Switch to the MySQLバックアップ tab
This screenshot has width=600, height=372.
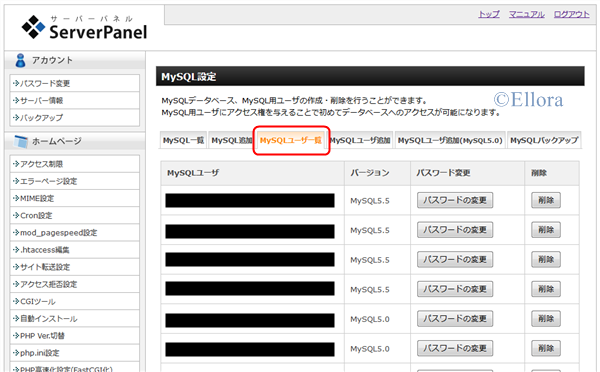tap(544, 140)
